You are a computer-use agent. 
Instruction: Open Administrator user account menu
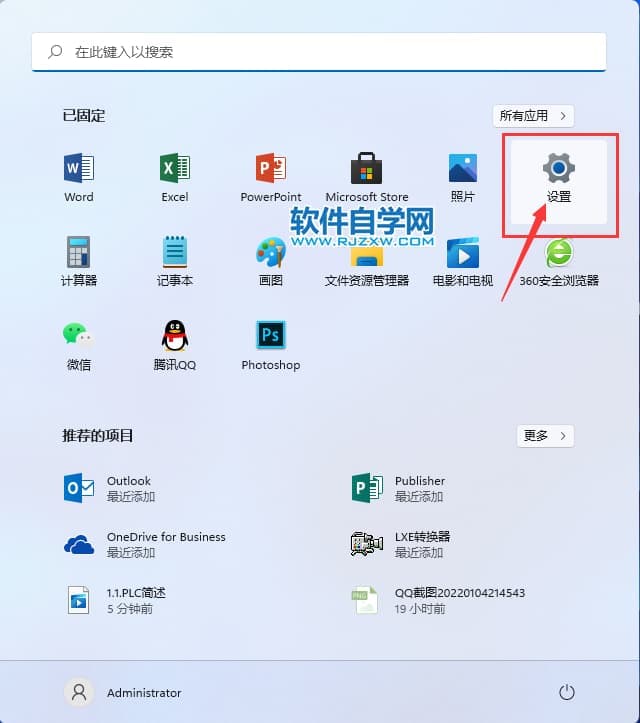(x=123, y=692)
